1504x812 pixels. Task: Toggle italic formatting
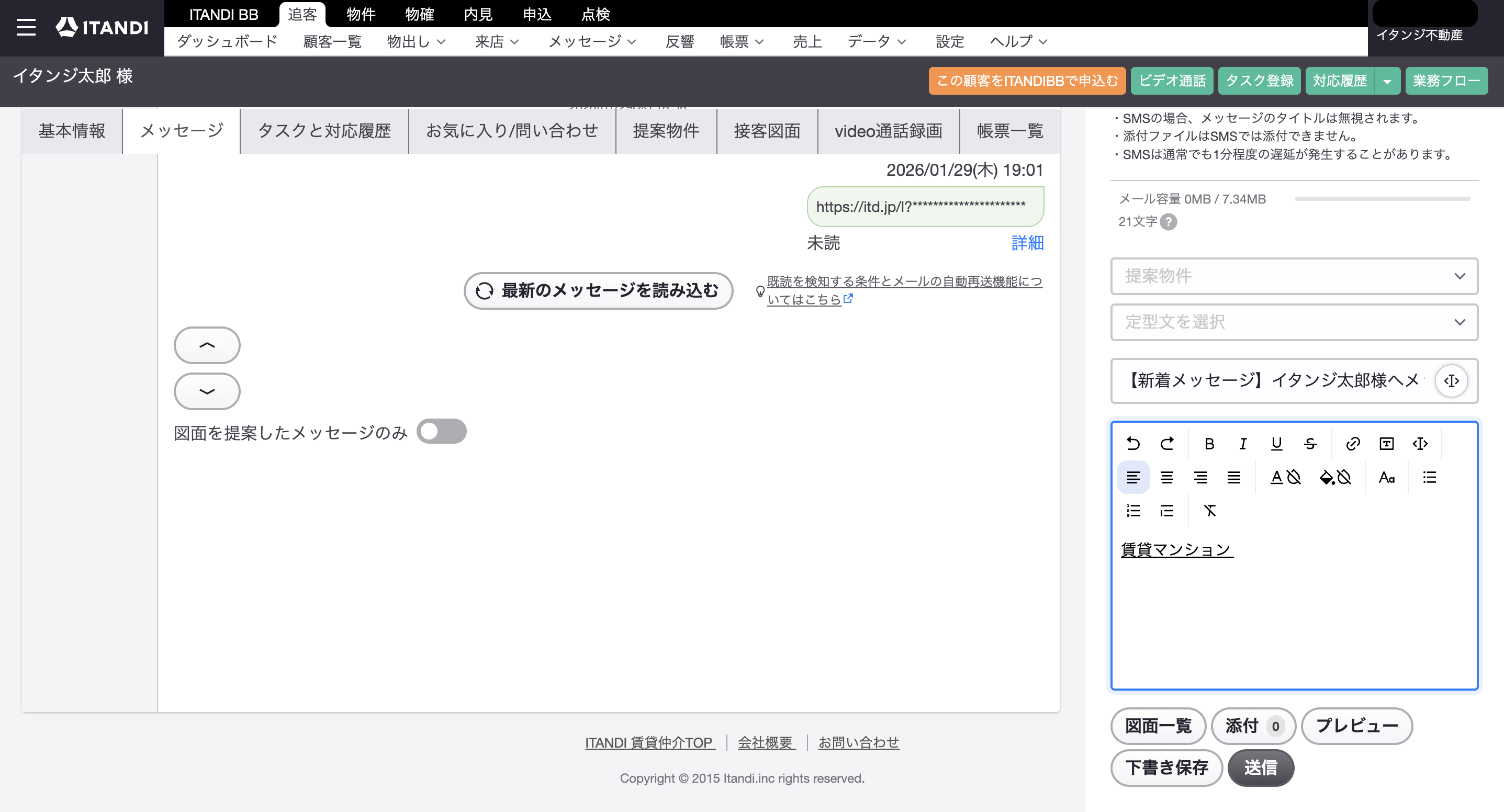click(1243, 444)
